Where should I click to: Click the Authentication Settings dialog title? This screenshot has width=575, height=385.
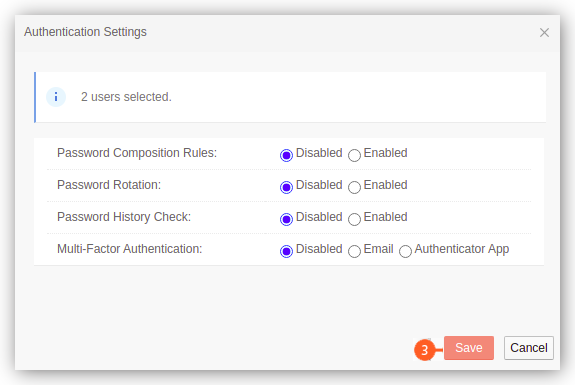tap(85, 32)
